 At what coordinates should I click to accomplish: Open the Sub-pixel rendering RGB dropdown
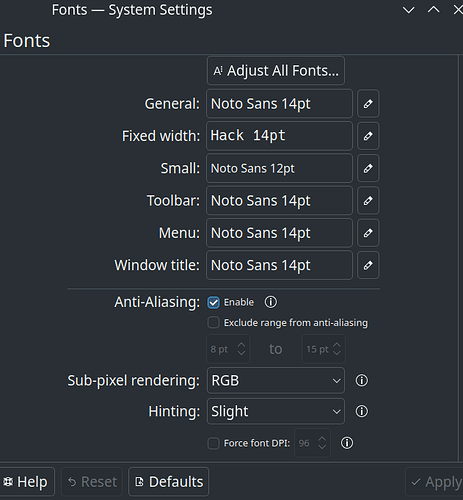[x=276, y=380]
